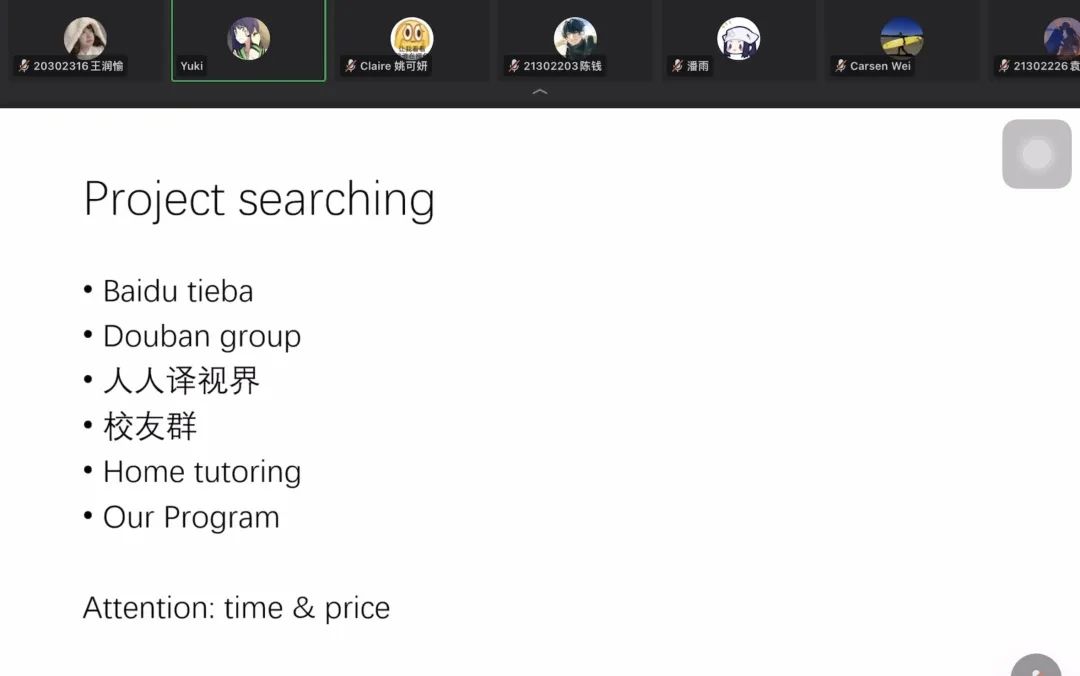Click Claire 姚可妍's avatar picture
The height and width of the screenshot is (676, 1080).
point(412,38)
